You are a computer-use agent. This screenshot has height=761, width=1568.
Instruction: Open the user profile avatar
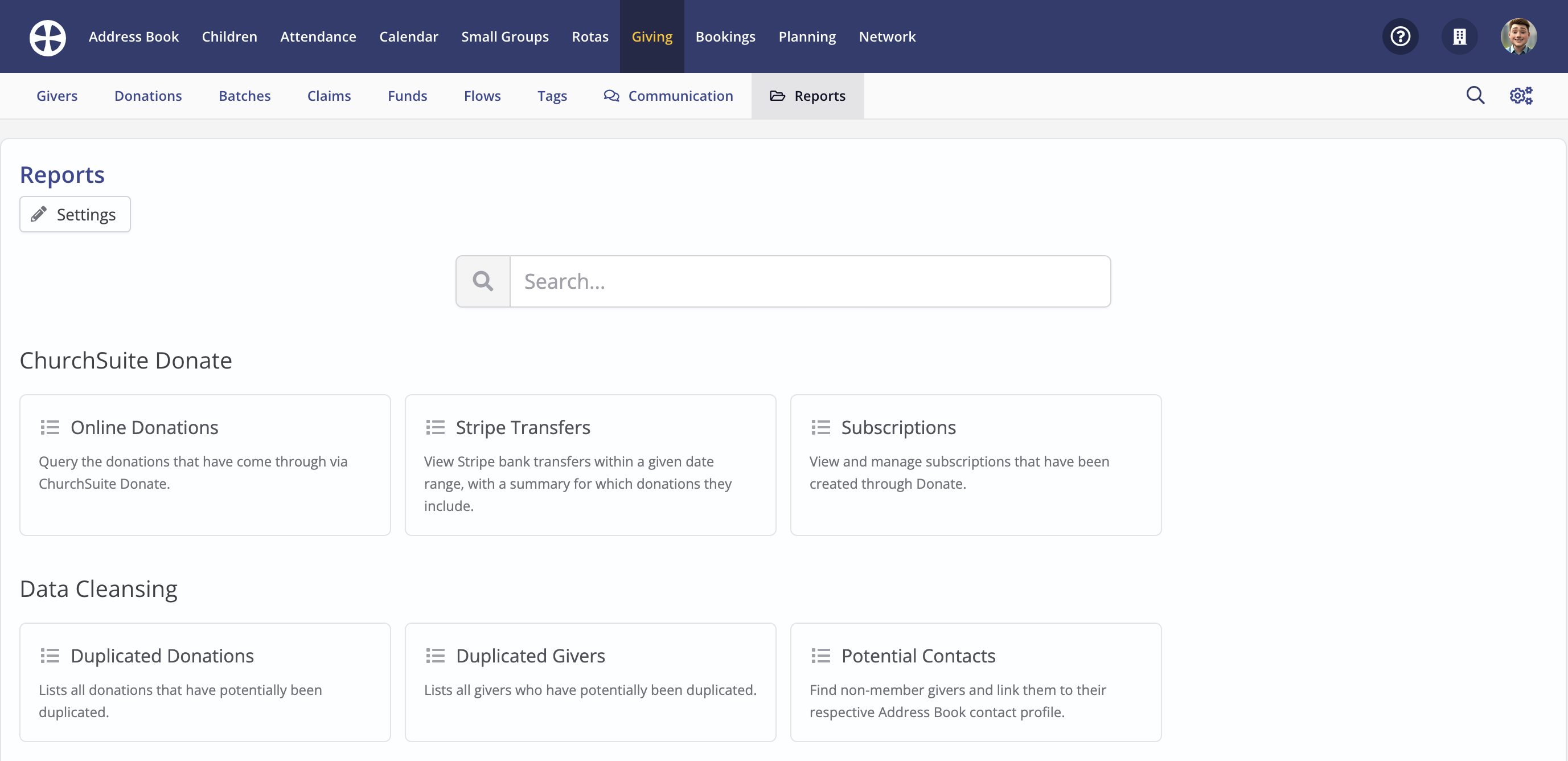[1518, 36]
